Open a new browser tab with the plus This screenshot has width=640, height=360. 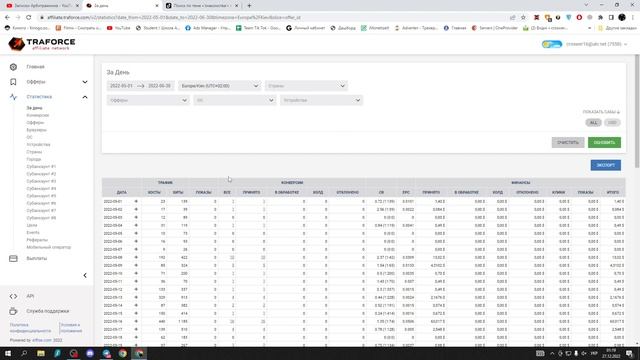pos(249,6)
